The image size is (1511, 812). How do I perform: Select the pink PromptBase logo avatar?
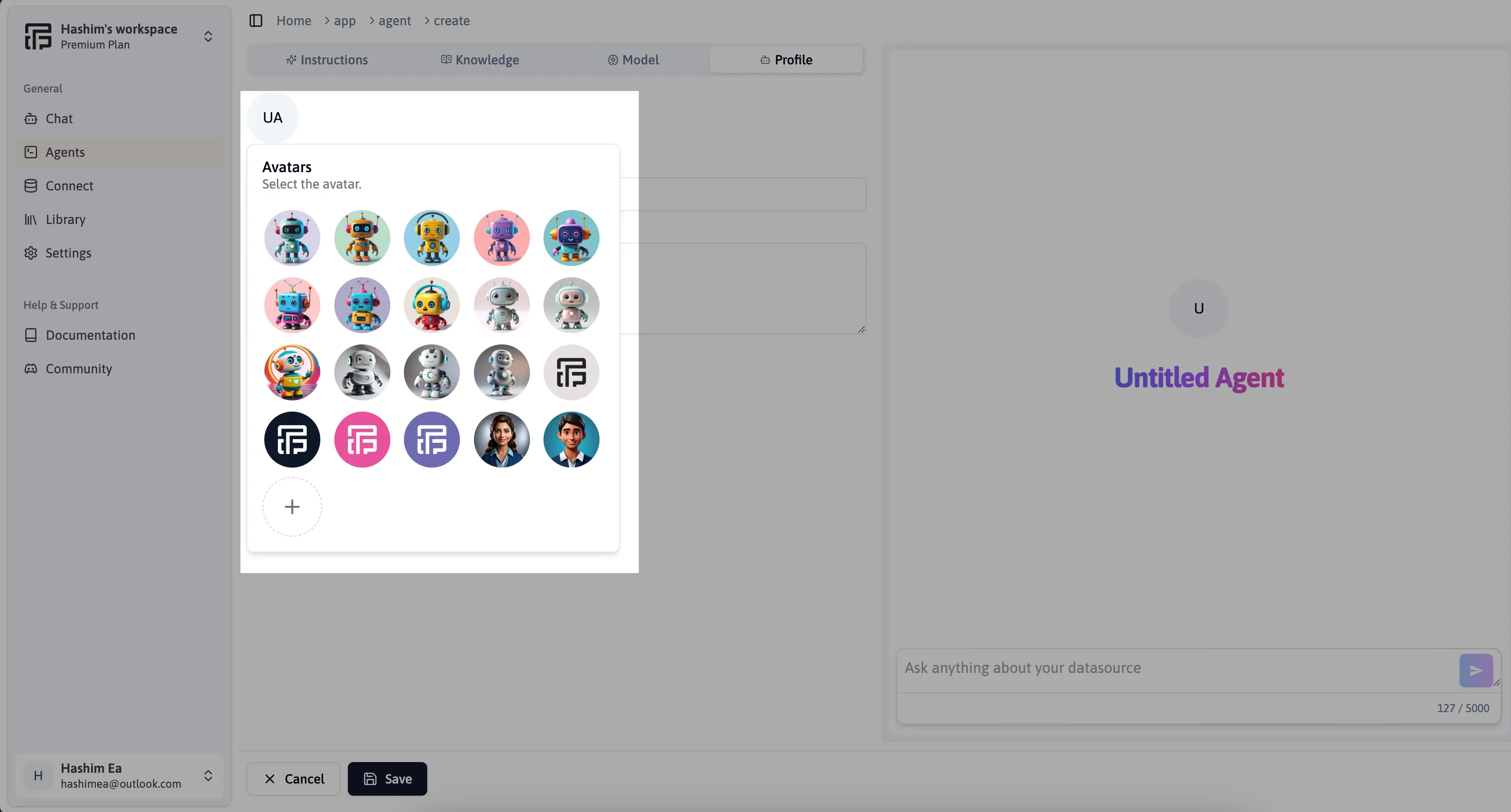click(x=362, y=439)
